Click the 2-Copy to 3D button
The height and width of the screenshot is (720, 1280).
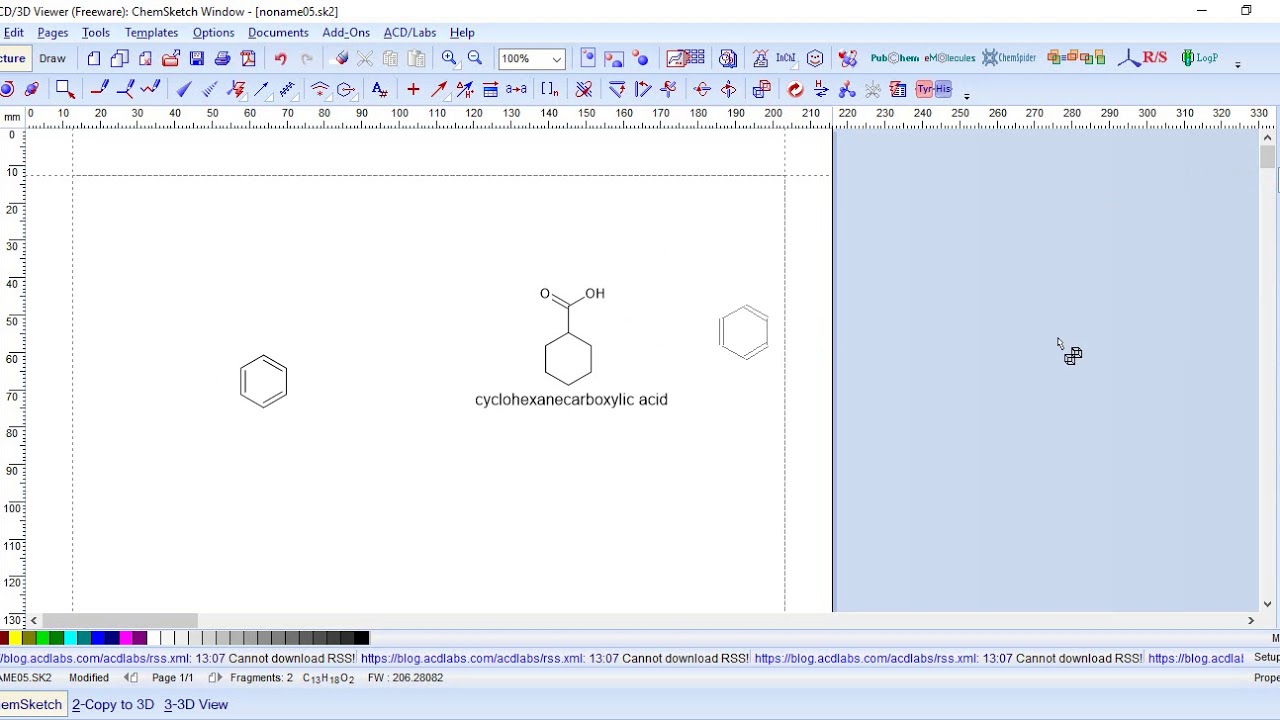113,704
